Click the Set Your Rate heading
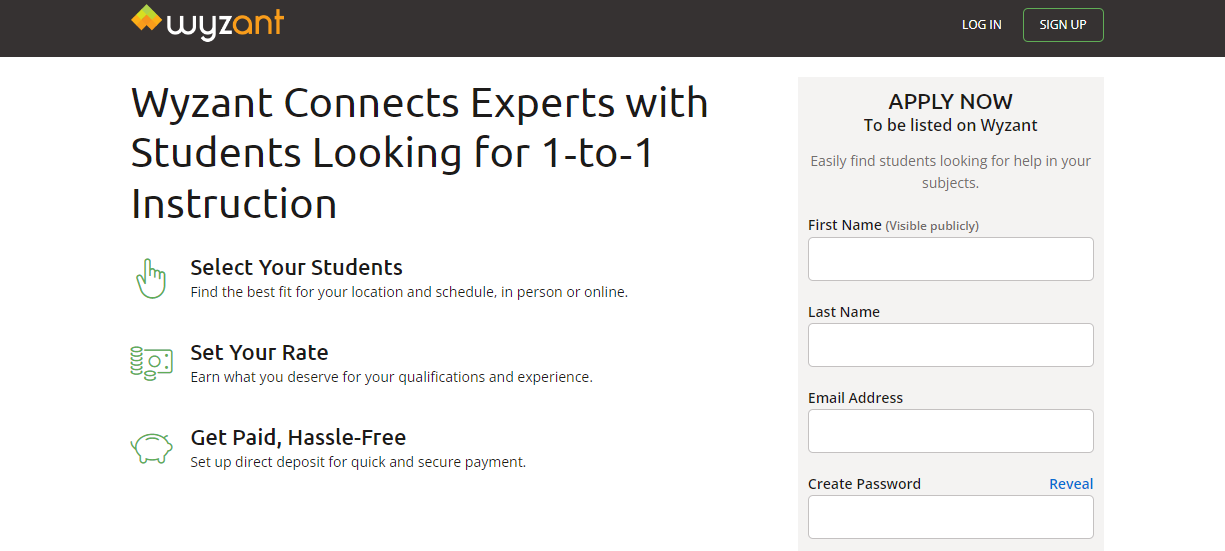This screenshot has height=551, width=1225. pos(259,352)
